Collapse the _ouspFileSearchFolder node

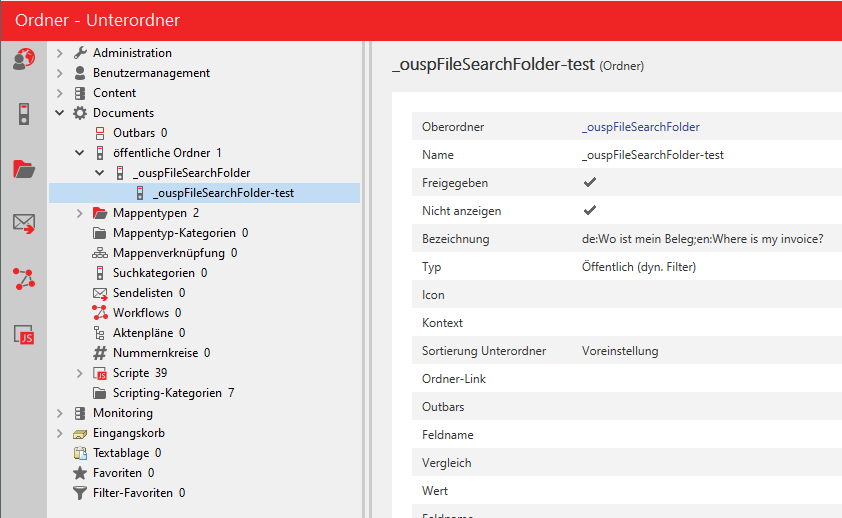point(100,173)
